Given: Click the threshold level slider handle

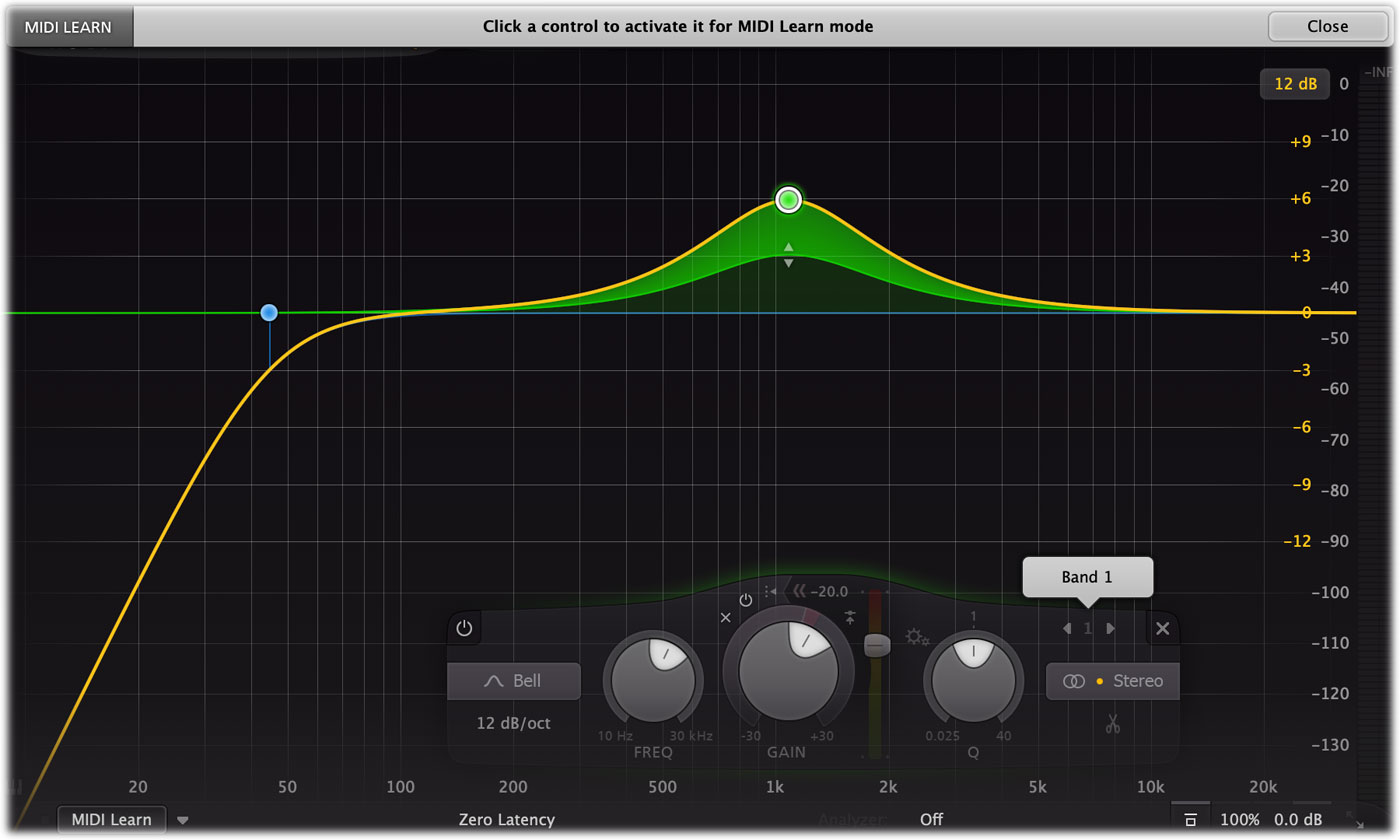Looking at the screenshot, I should coord(877,646).
